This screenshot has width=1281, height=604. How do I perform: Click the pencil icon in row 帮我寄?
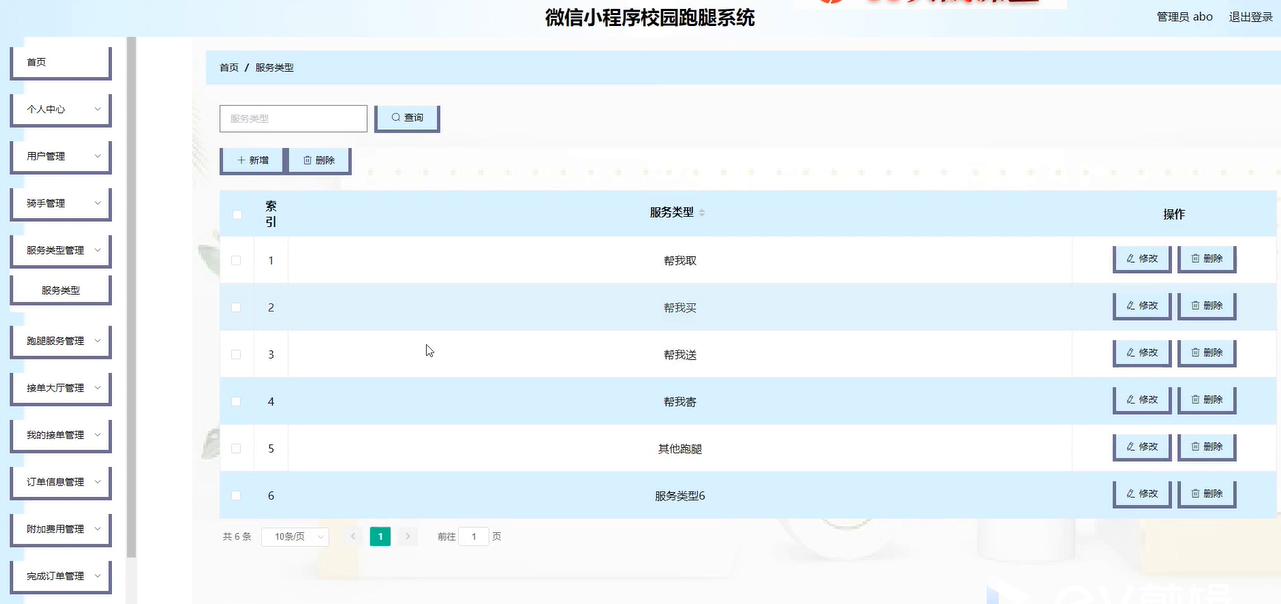point(1131,399)
